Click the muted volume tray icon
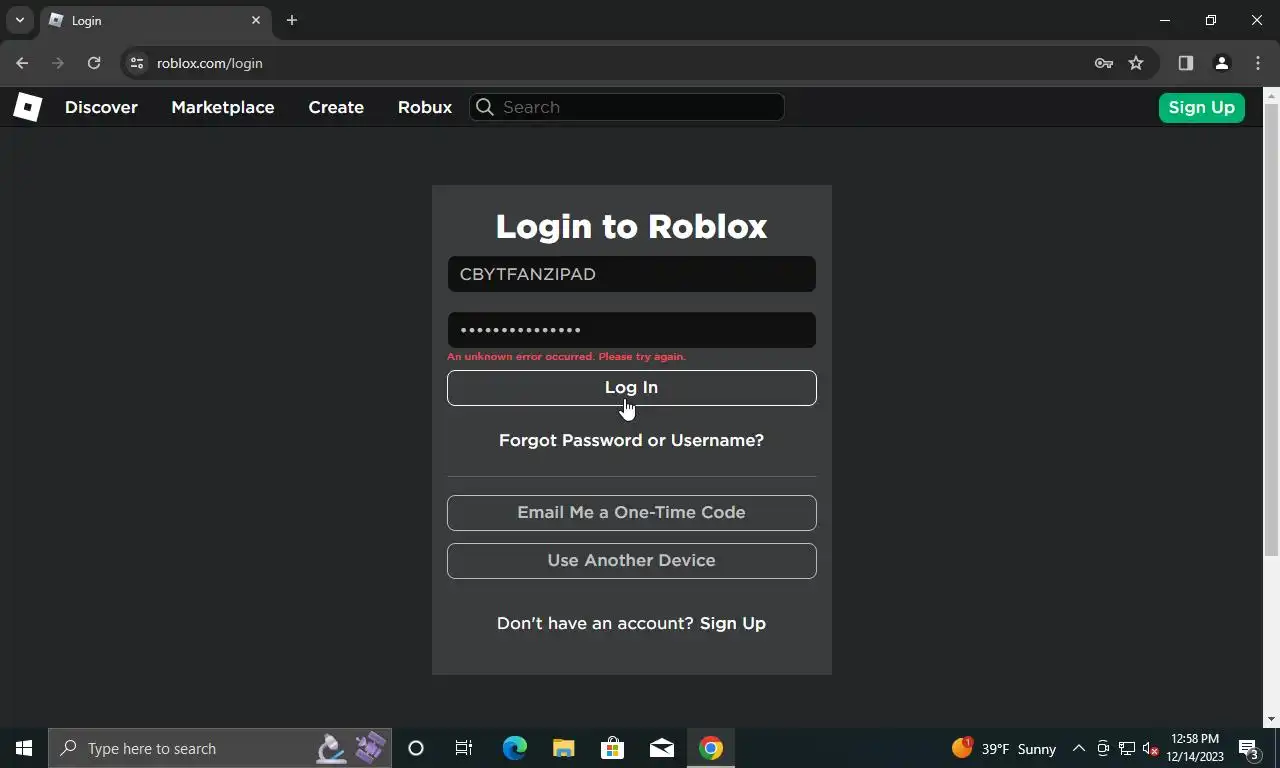This screenshot has height=768, width=1280. tap(1151, 748)
